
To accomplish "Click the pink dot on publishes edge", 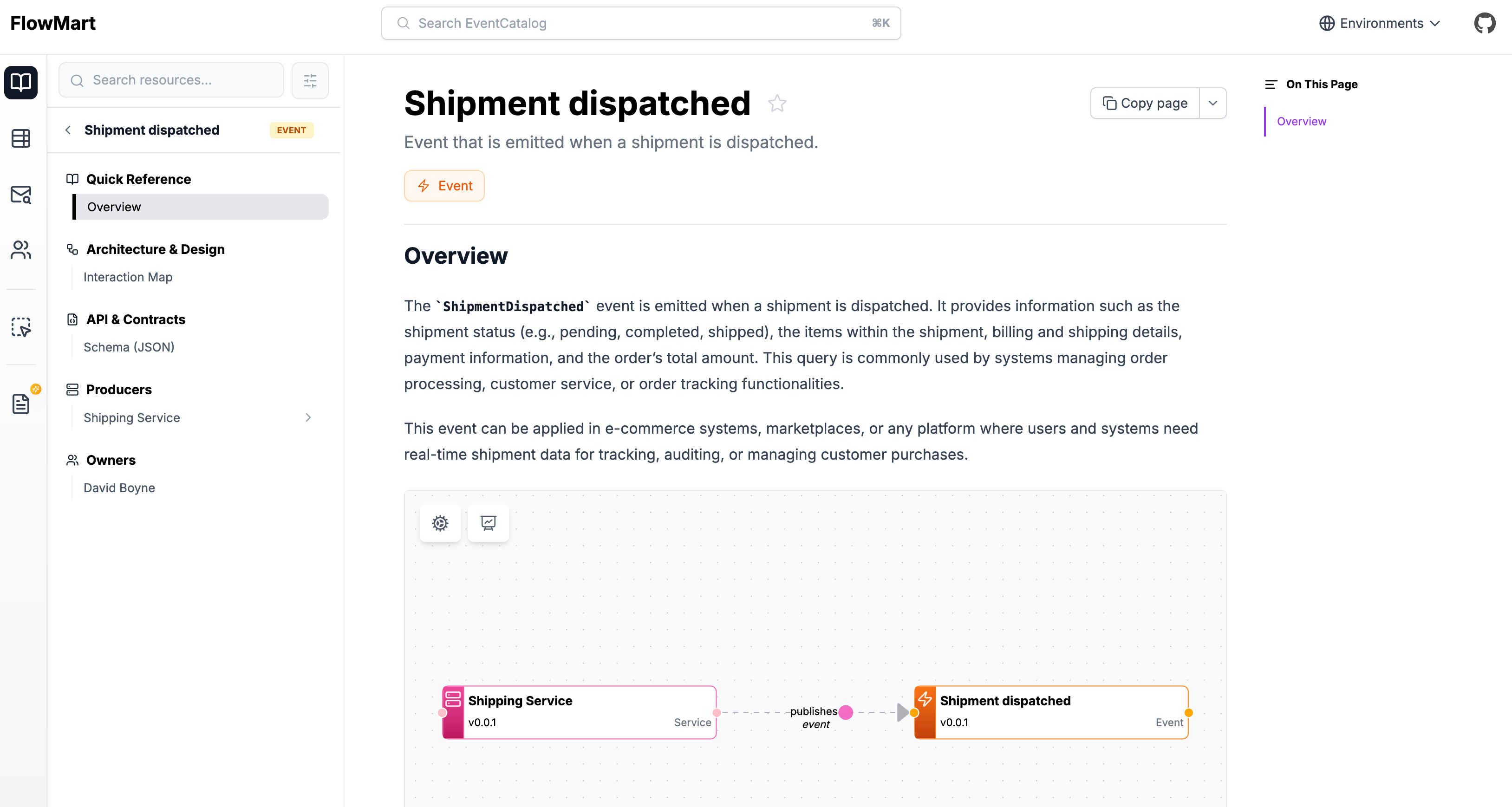I will [x=846, y=712].
